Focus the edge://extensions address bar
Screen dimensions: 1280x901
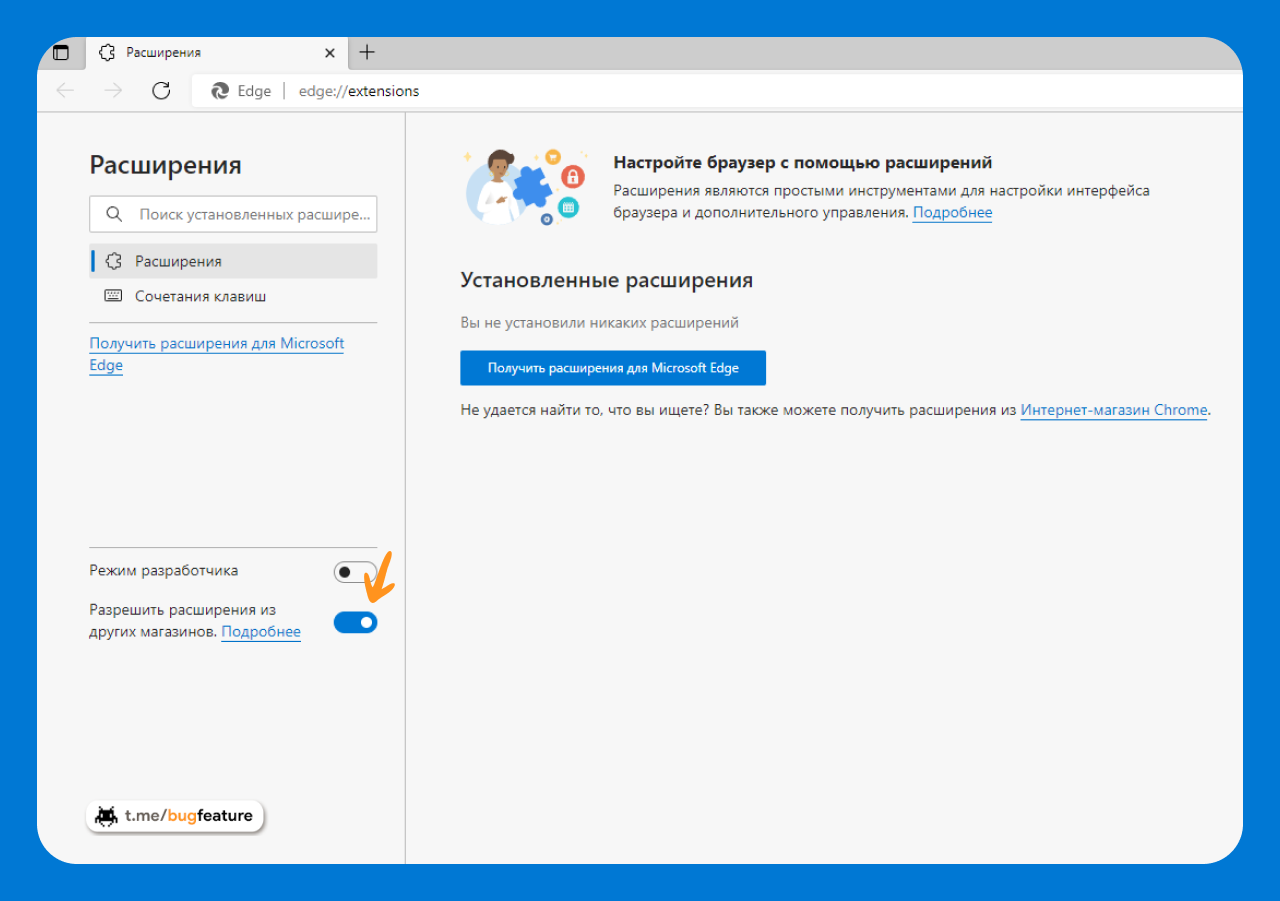pyautogui.click(x=716, y=91)
